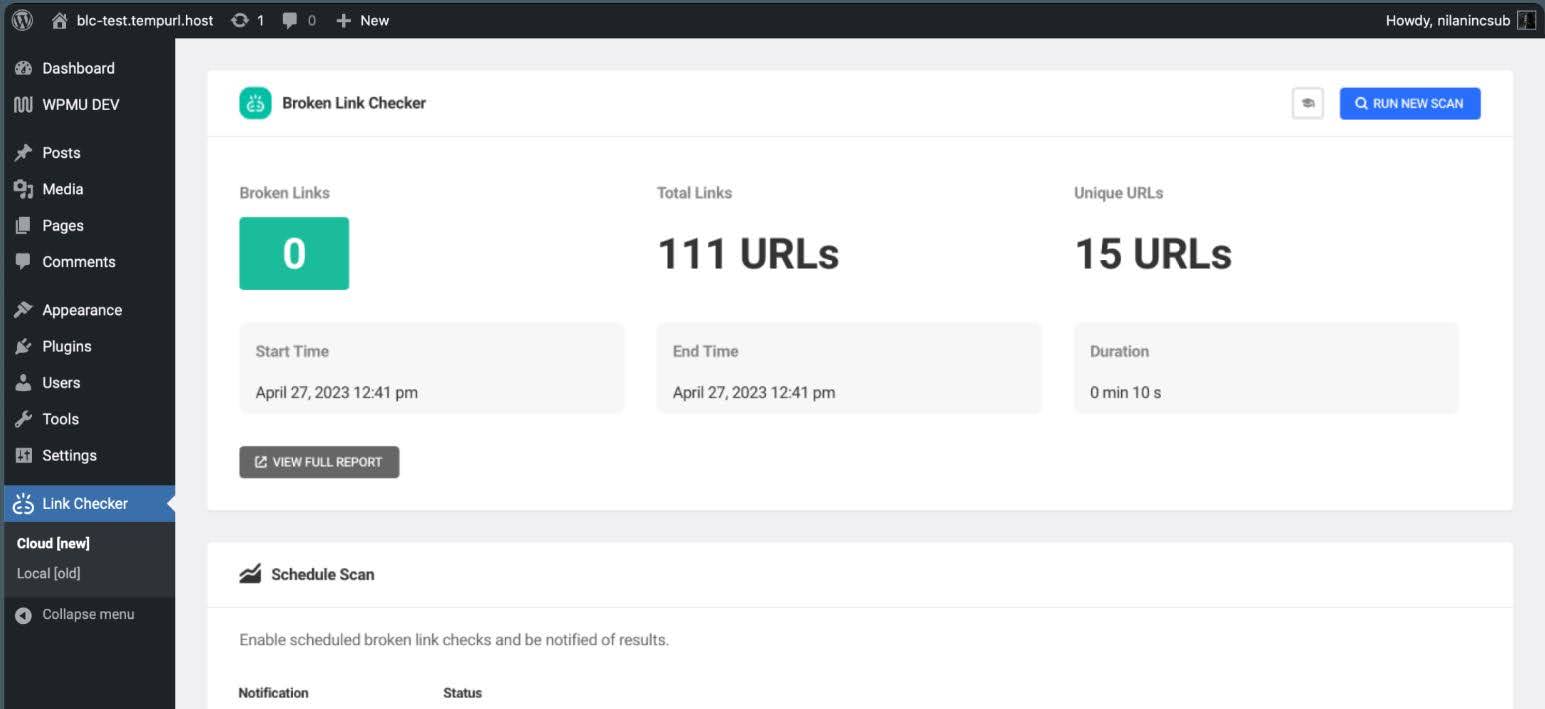Switch to the Cloud [new] submenu

pos(52,543)
